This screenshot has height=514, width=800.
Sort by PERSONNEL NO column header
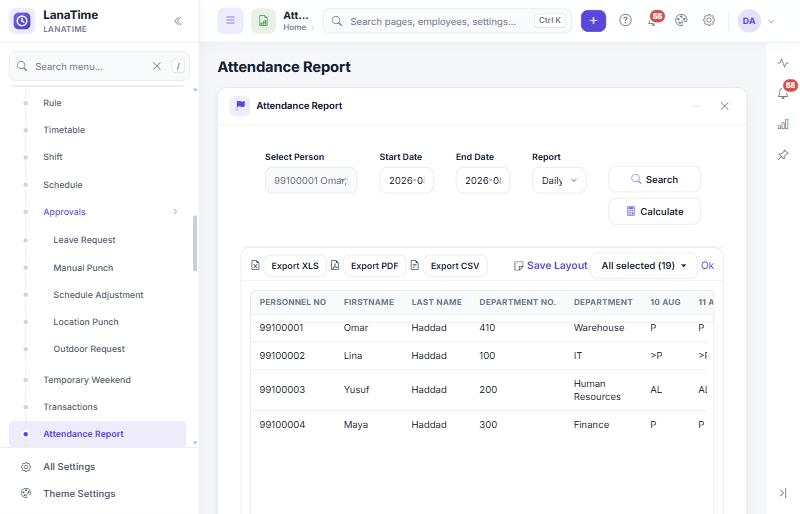point(293,302)
